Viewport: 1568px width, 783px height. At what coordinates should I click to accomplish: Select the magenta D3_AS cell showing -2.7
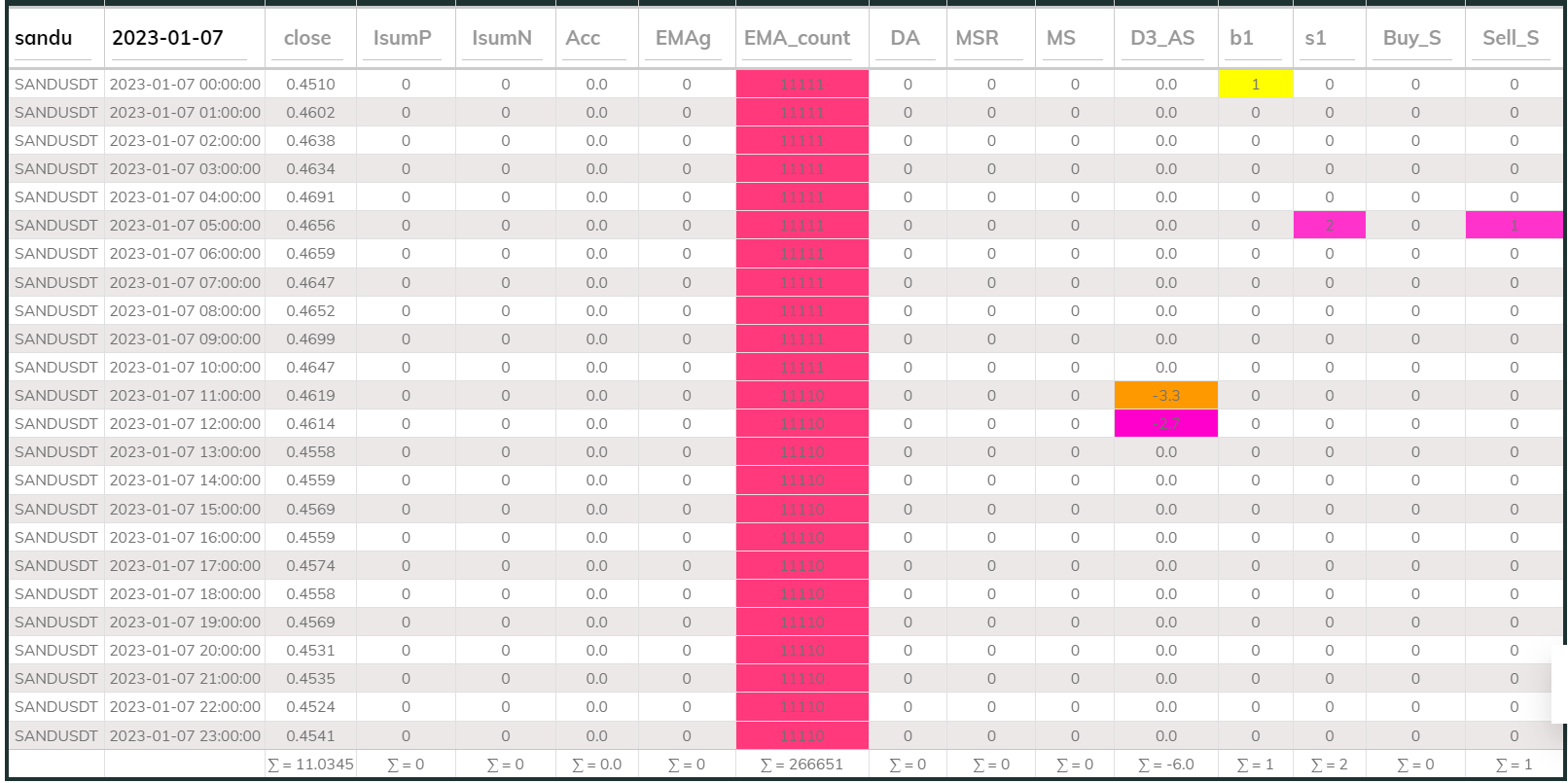[1165, 424]
